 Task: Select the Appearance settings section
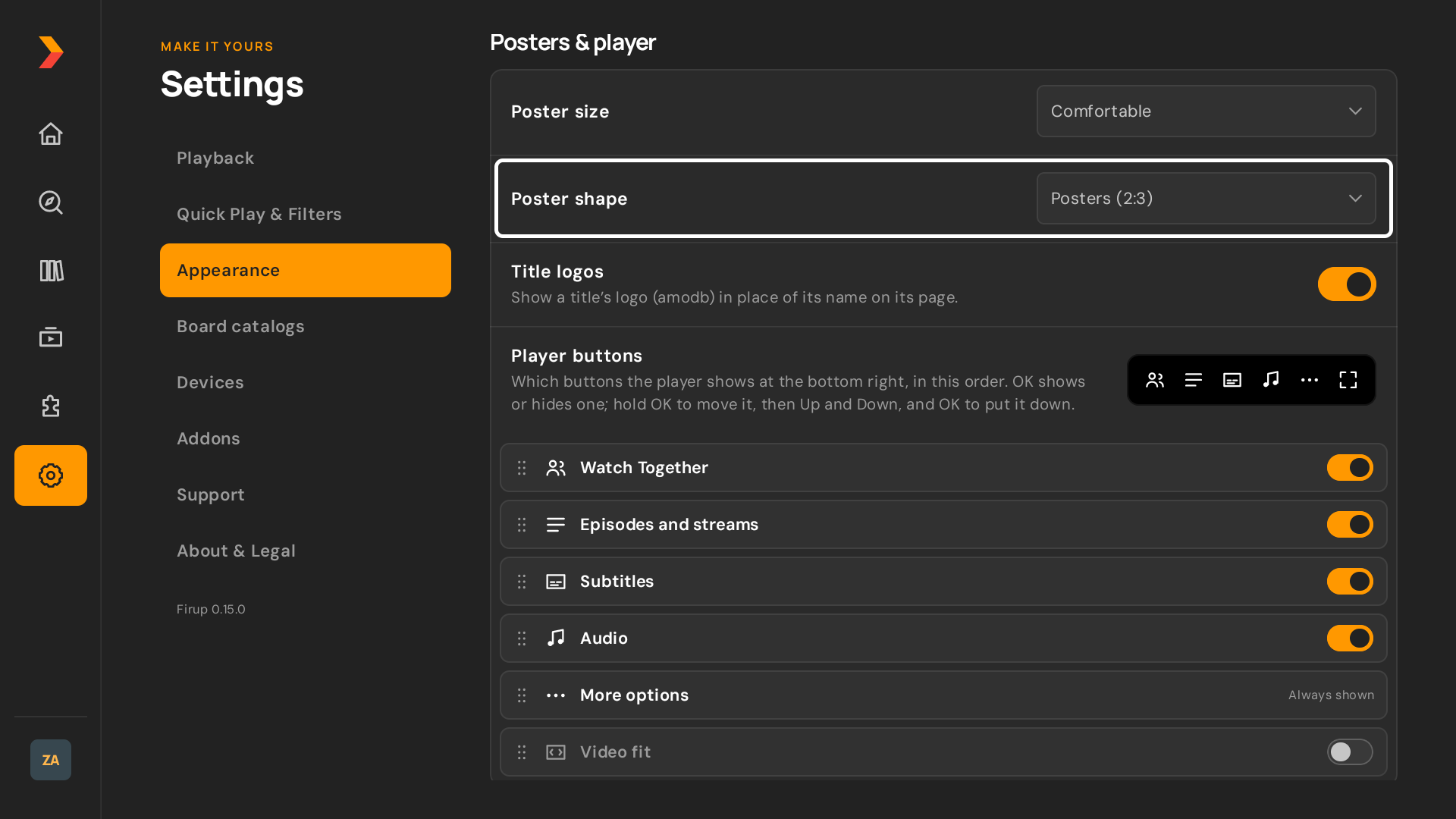coord(306,271)
